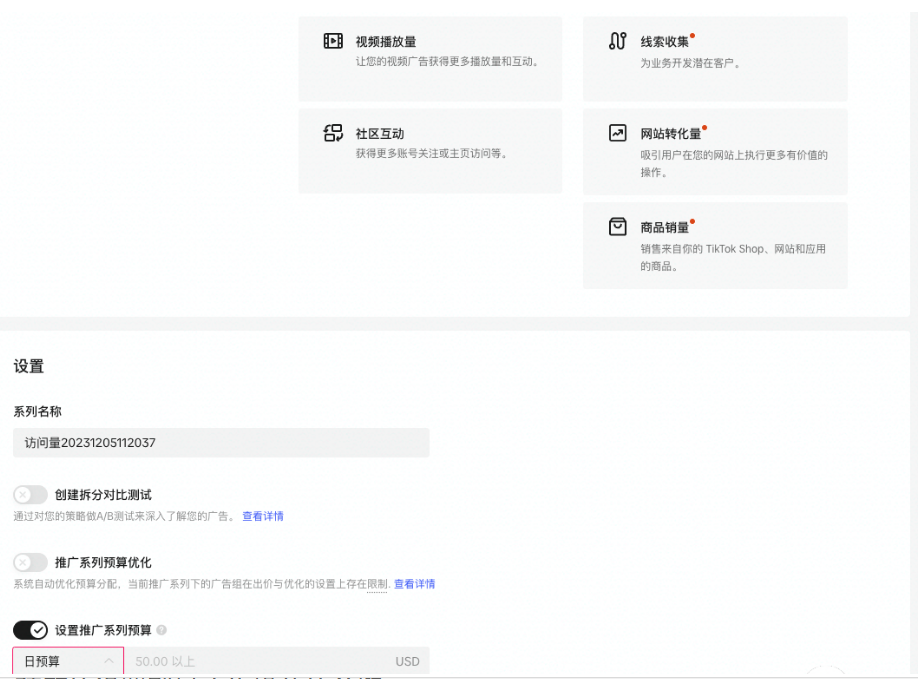Click the budget amount field showing 50.00 以上

276,661
